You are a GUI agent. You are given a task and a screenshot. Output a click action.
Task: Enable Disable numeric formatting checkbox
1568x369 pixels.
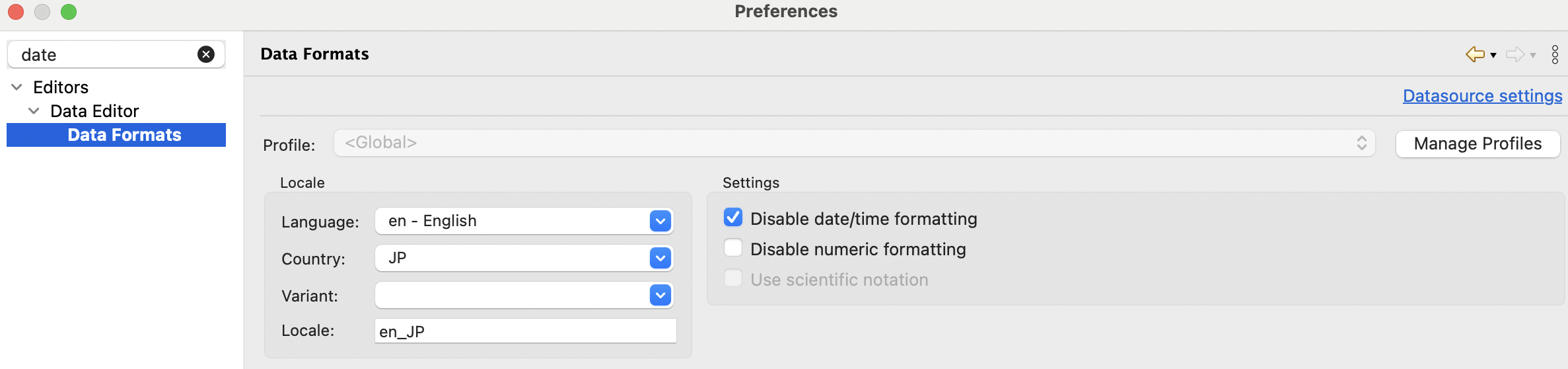point(733,248)
